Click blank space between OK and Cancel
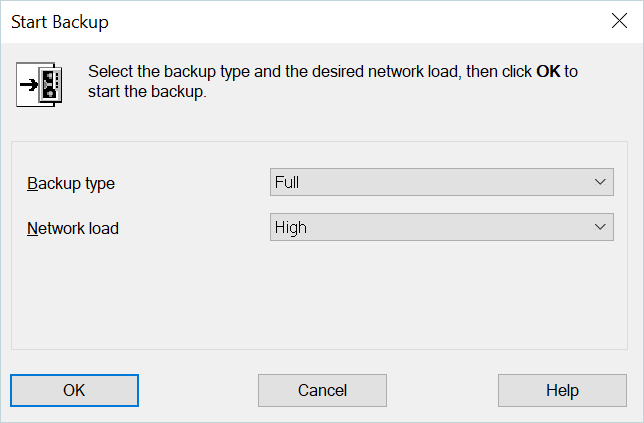 (198, 390)
